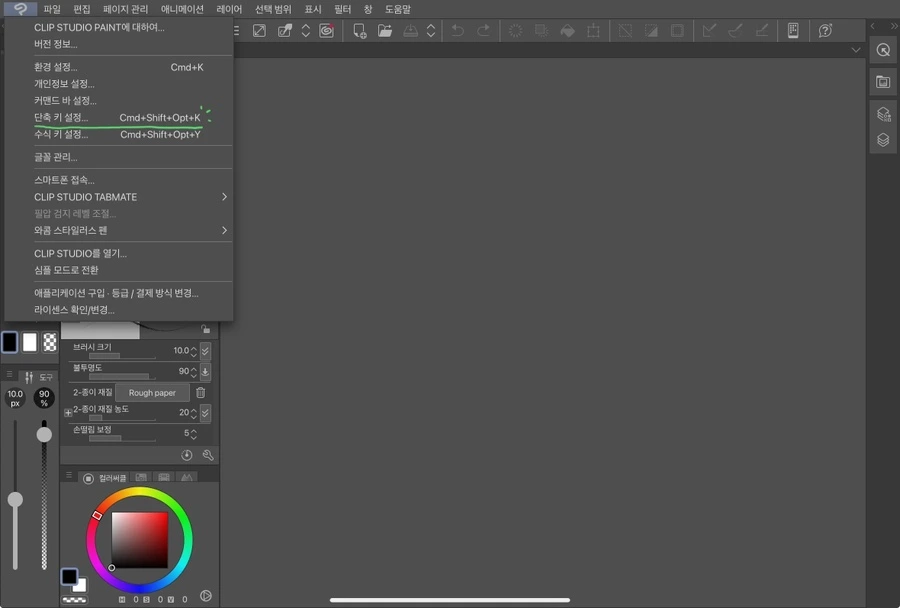900x608 pixels.
Task: Delete paper texture with trash icon
Action: point(200,393)
